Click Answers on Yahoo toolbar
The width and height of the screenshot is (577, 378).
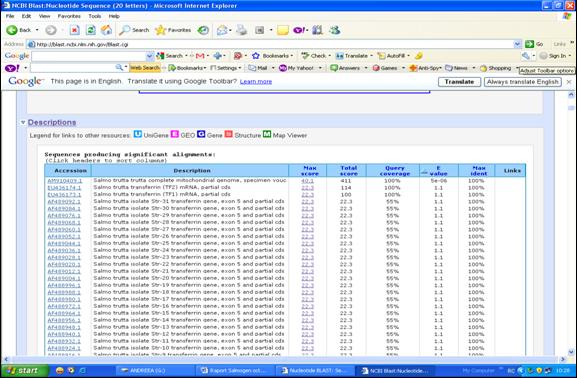coord(345,68)
